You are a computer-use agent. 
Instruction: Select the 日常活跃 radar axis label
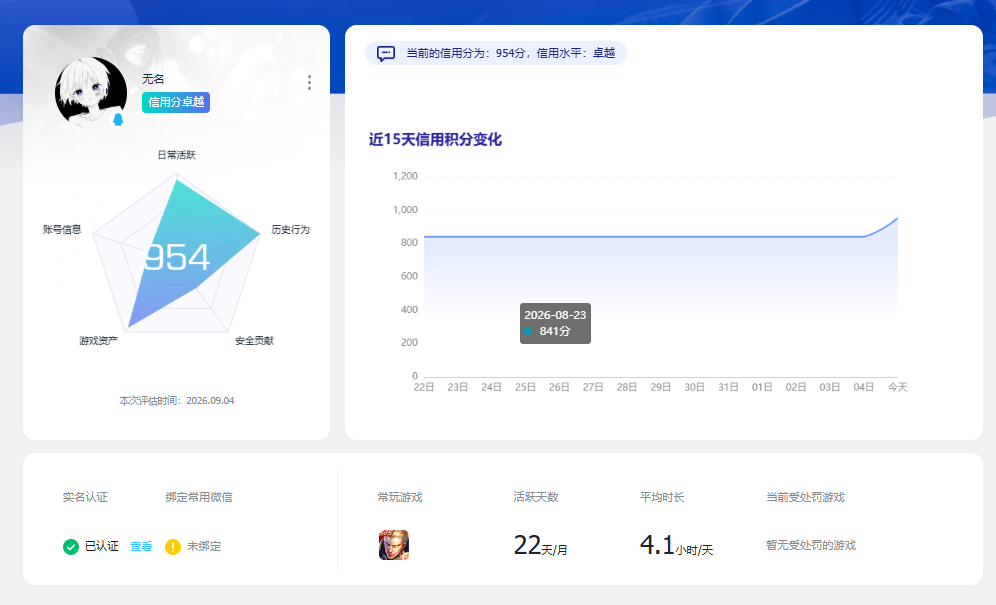coord(177,154)
